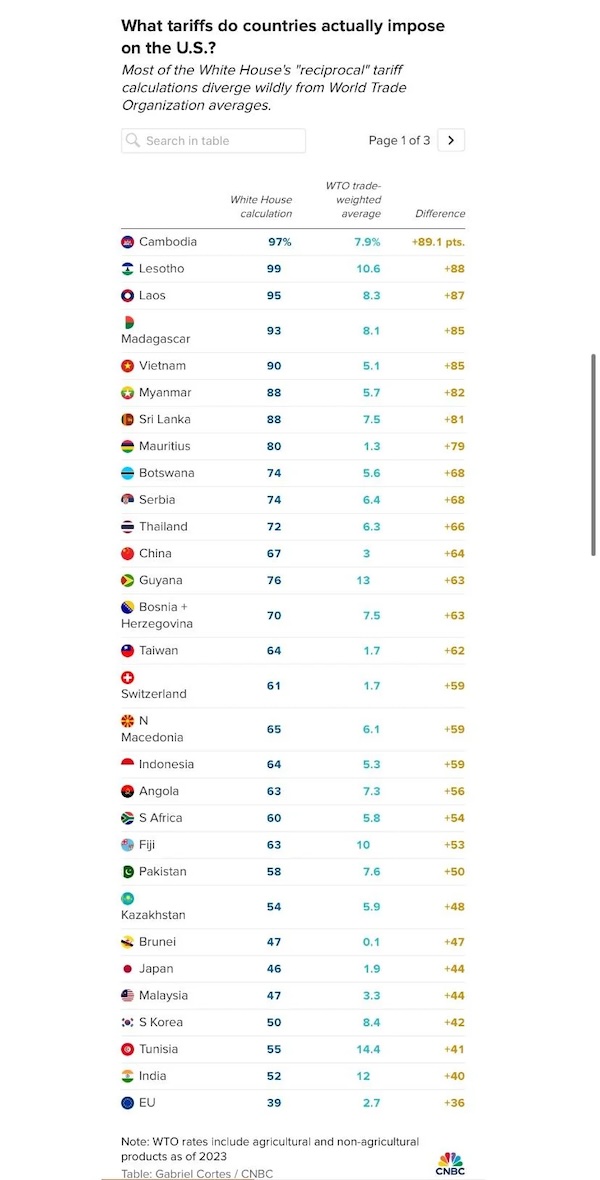The height and width of the screenshot is (1180, 600).
Task: Click the India flag icon
Action: (x=128, y=1076)
